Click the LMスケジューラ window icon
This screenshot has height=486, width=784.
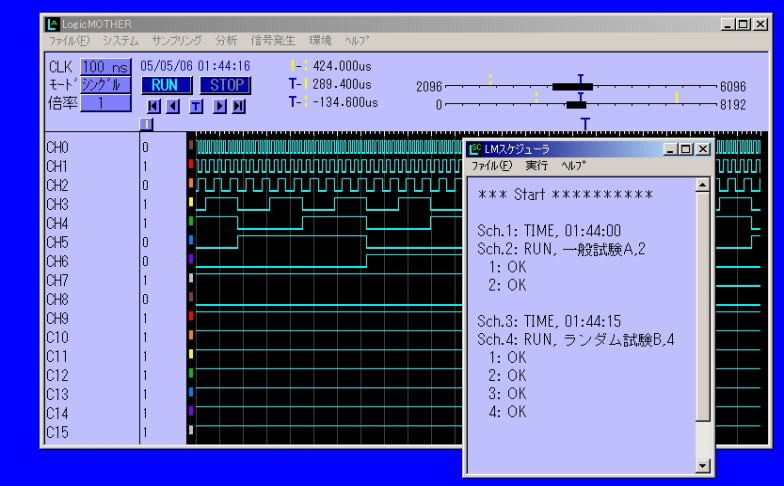click(x=475, y=148)
